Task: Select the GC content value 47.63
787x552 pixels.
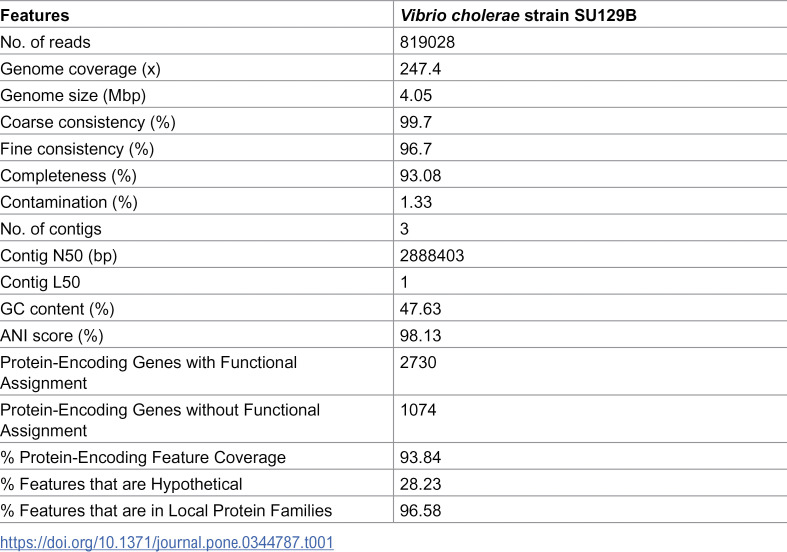Action: (x=420, y=309)
